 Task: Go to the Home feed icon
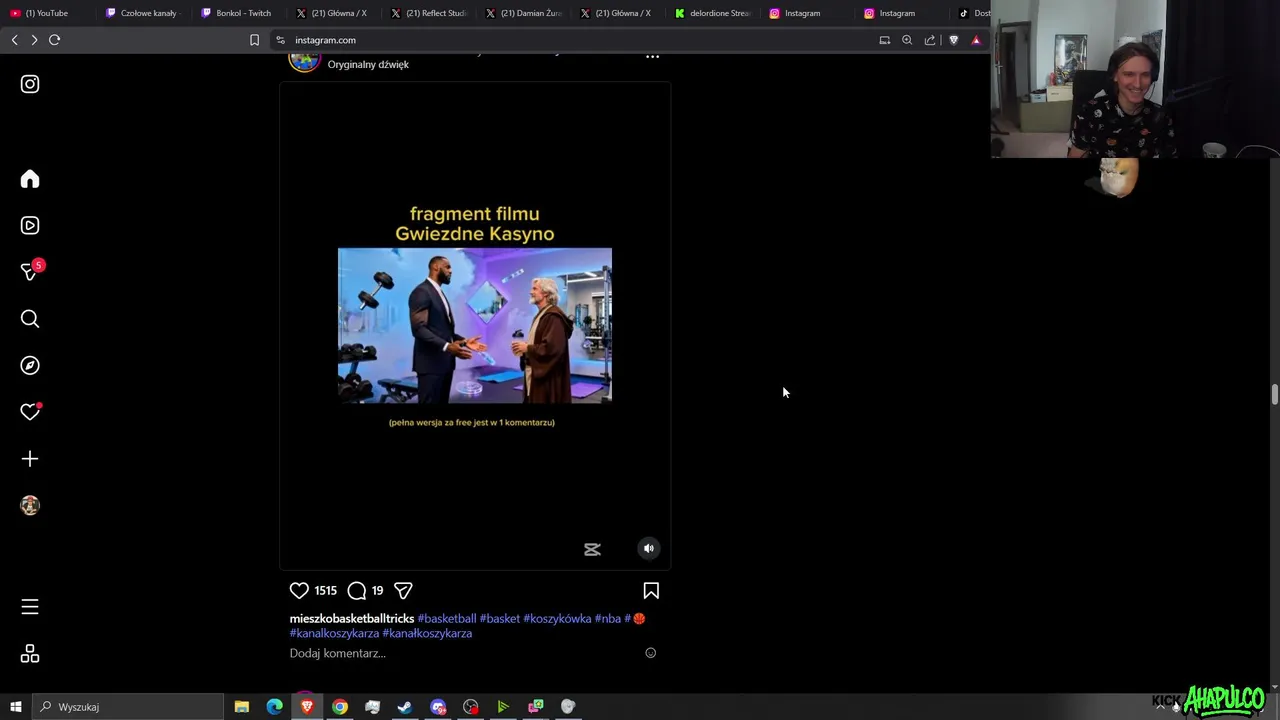coord(30,179)
